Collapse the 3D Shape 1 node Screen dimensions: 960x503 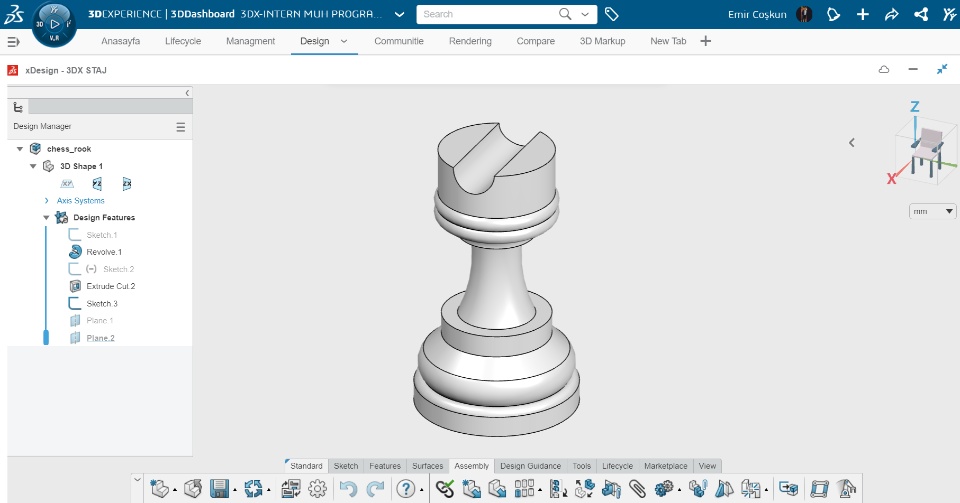[33, 166]
